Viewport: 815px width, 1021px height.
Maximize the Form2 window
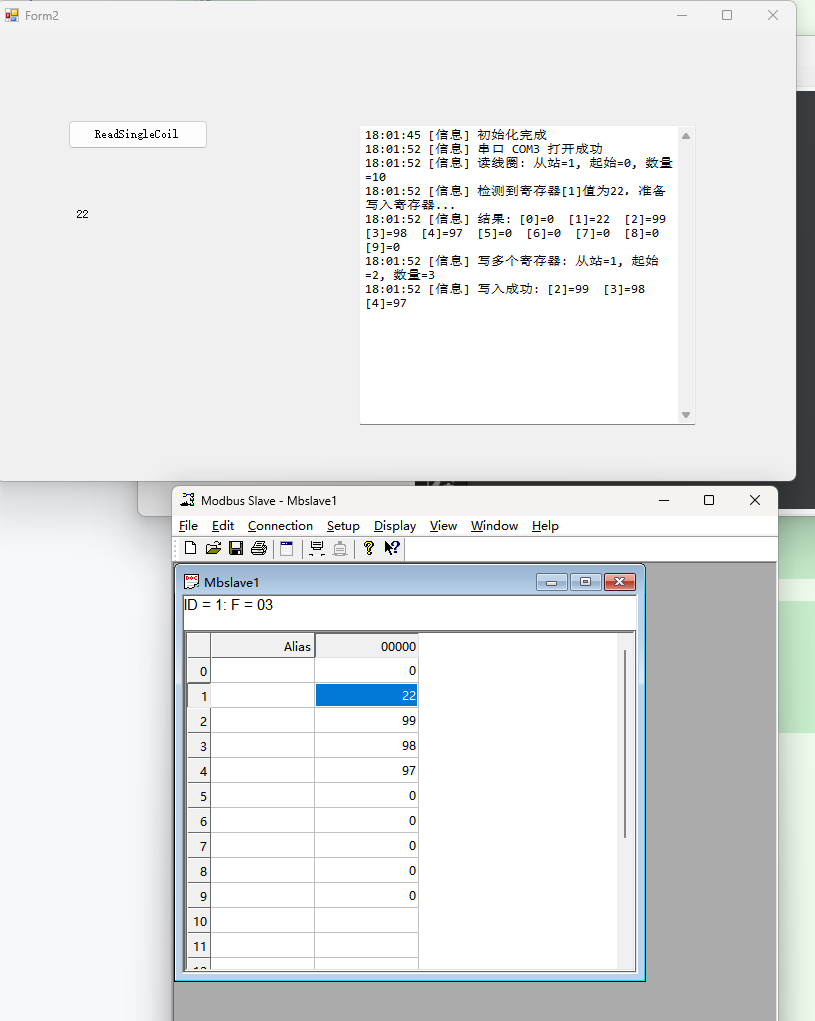[x=727, y=15]
